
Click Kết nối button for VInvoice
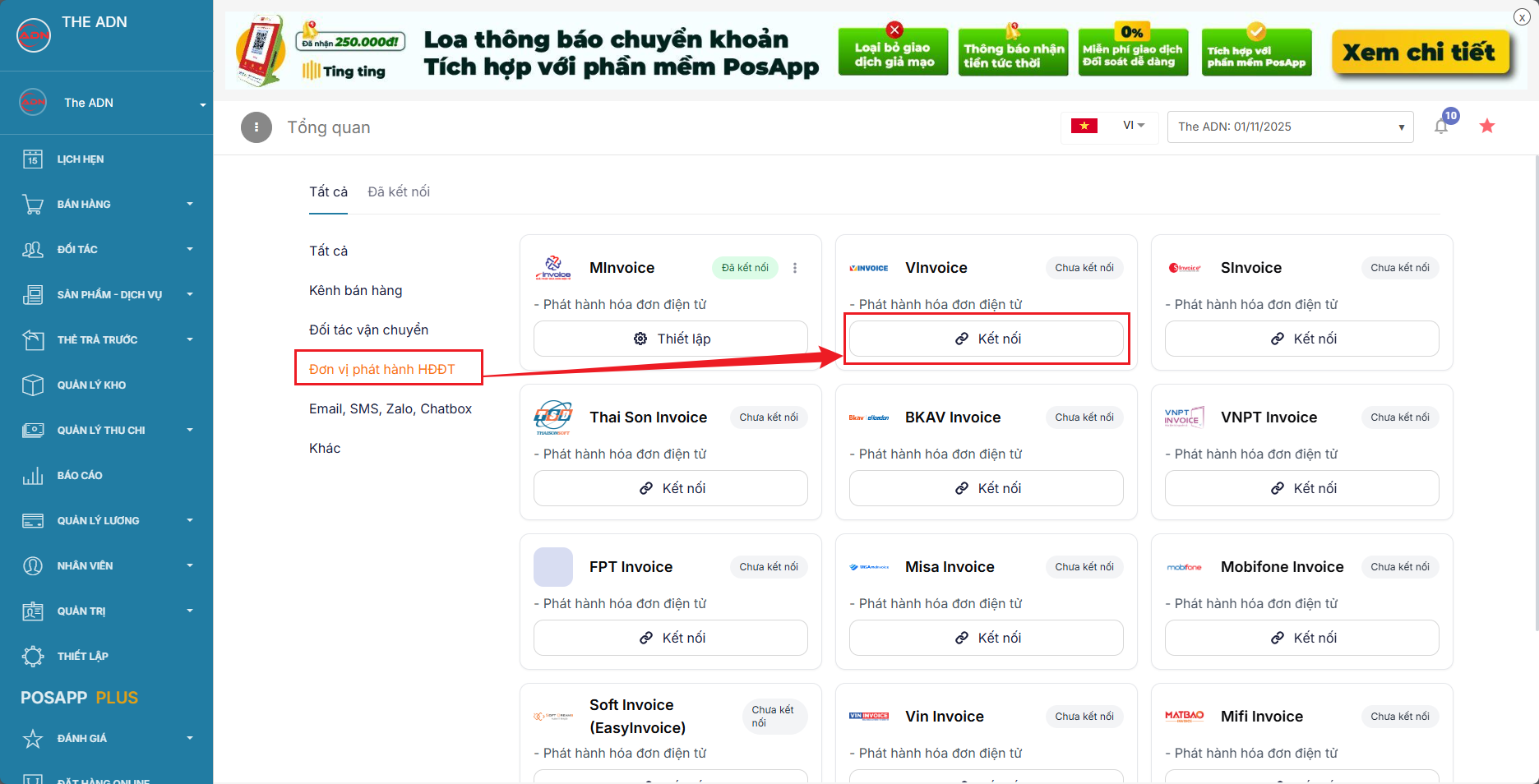pos(987,339)
